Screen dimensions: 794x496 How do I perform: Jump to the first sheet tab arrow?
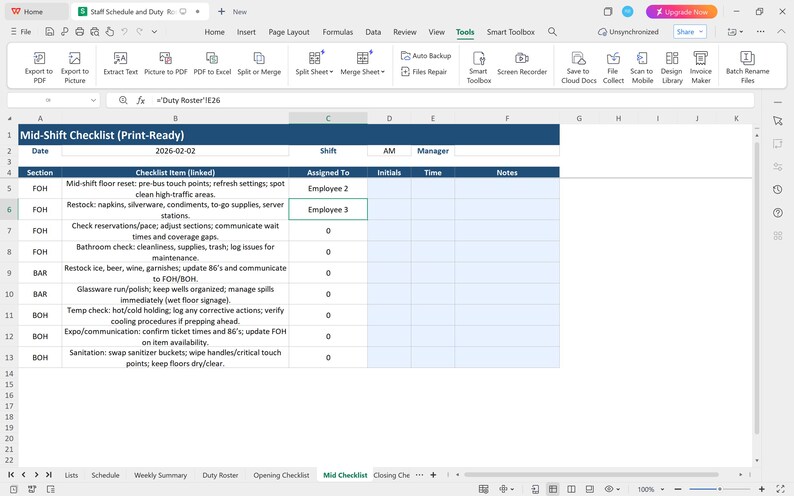(11, 475)
